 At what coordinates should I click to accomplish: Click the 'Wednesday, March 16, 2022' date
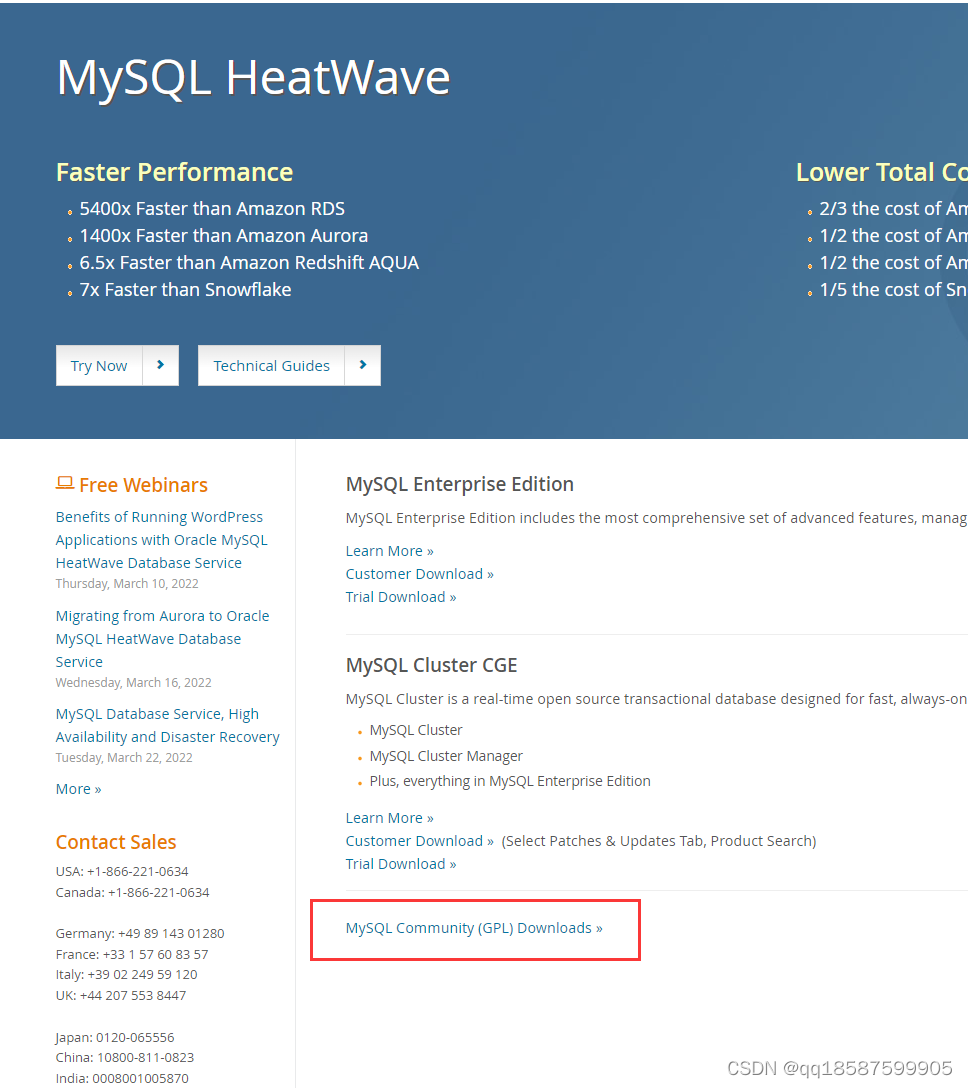(x=133, y=683)
